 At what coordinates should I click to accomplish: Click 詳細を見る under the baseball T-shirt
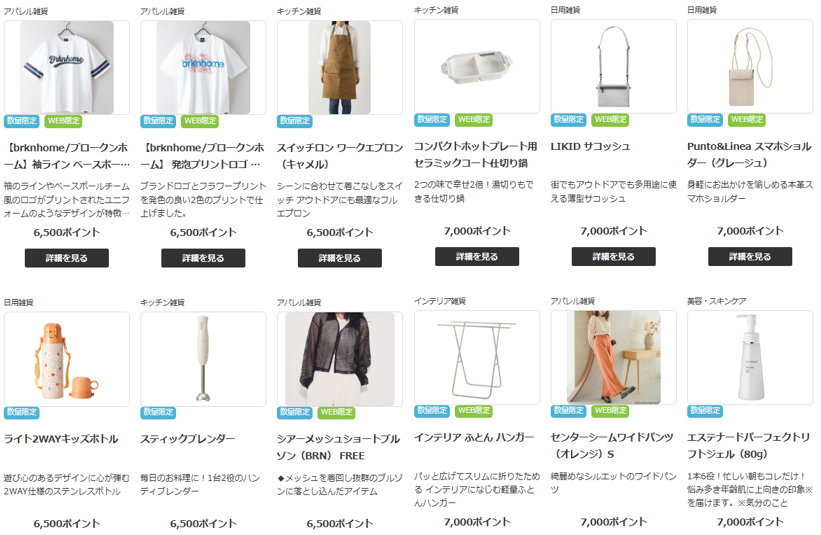pyautogui.click(x=66, y=258)
